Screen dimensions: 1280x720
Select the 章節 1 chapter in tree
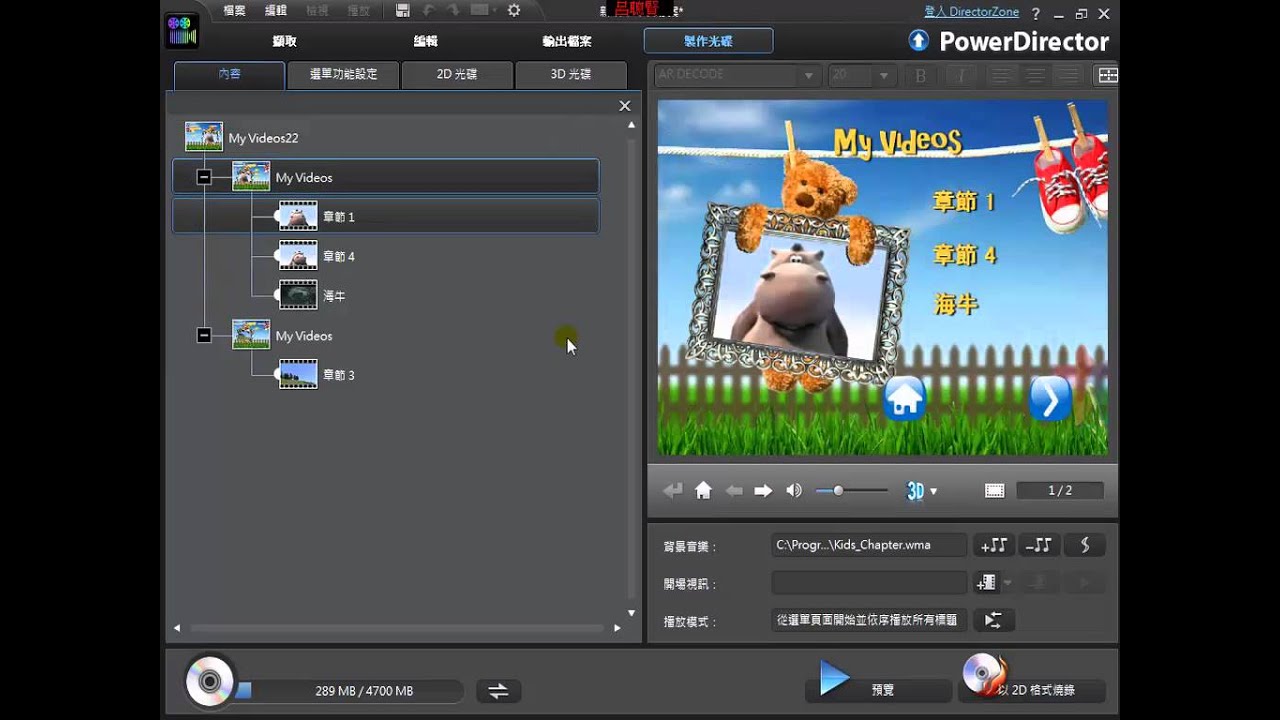pyautogui.click(x=386, y=216)
